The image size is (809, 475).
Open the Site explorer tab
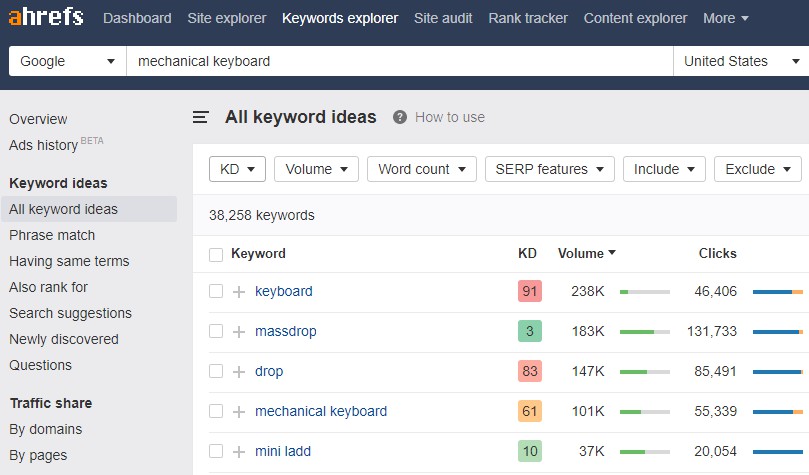[226, 18]
